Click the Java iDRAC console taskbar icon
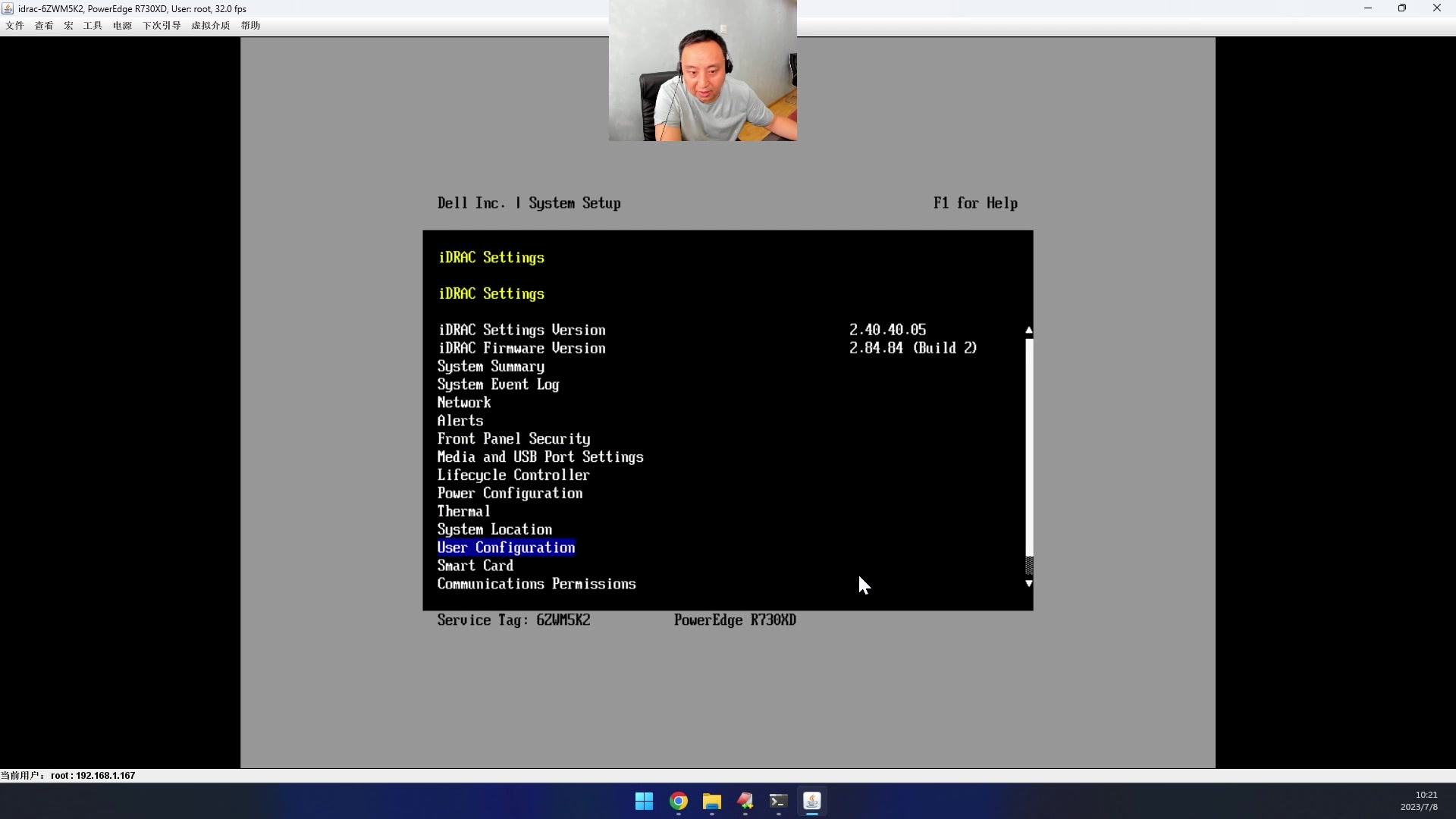This screenshot has height=819, width=1456. (812, 802)
